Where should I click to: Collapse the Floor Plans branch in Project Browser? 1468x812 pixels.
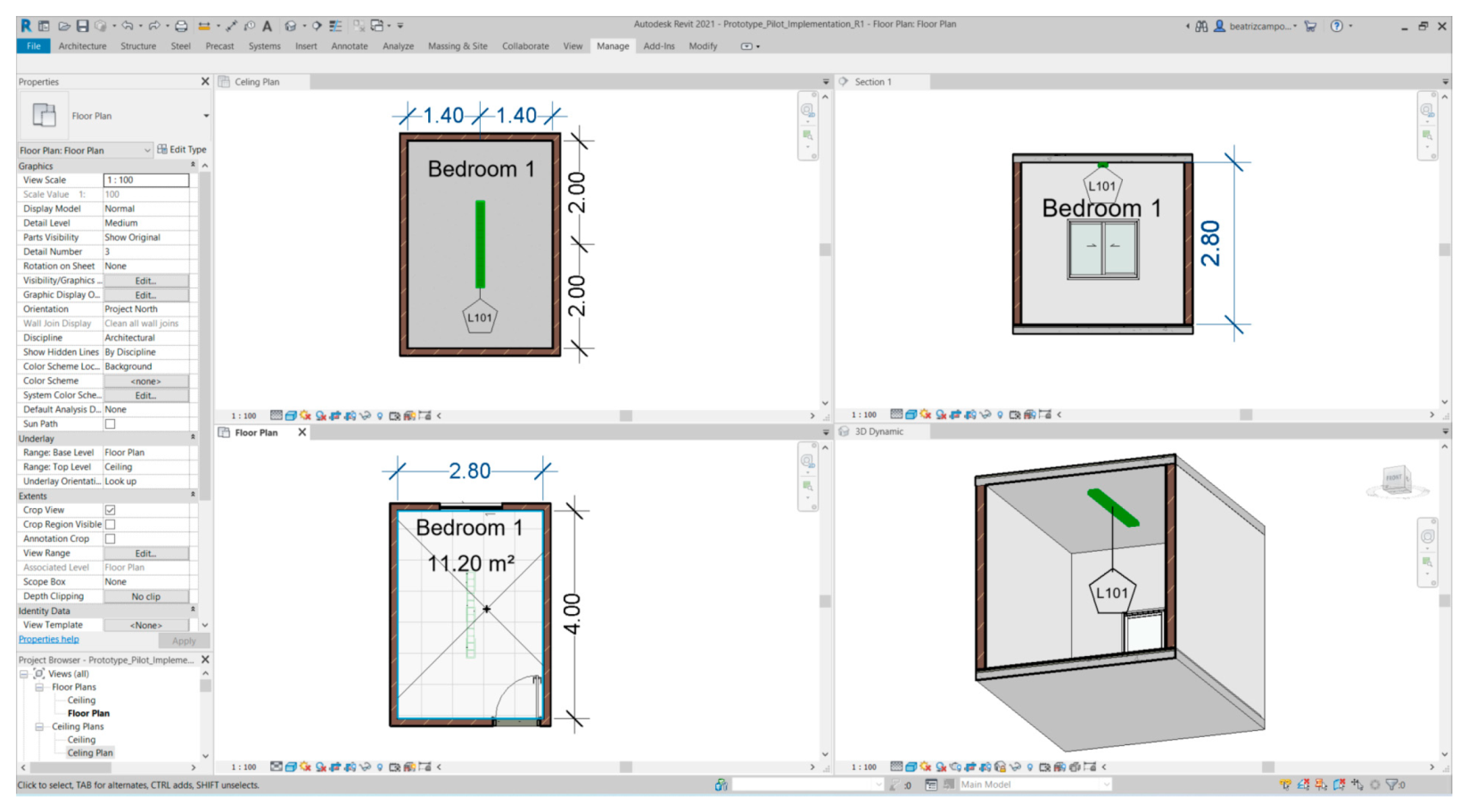click(39, 688)
